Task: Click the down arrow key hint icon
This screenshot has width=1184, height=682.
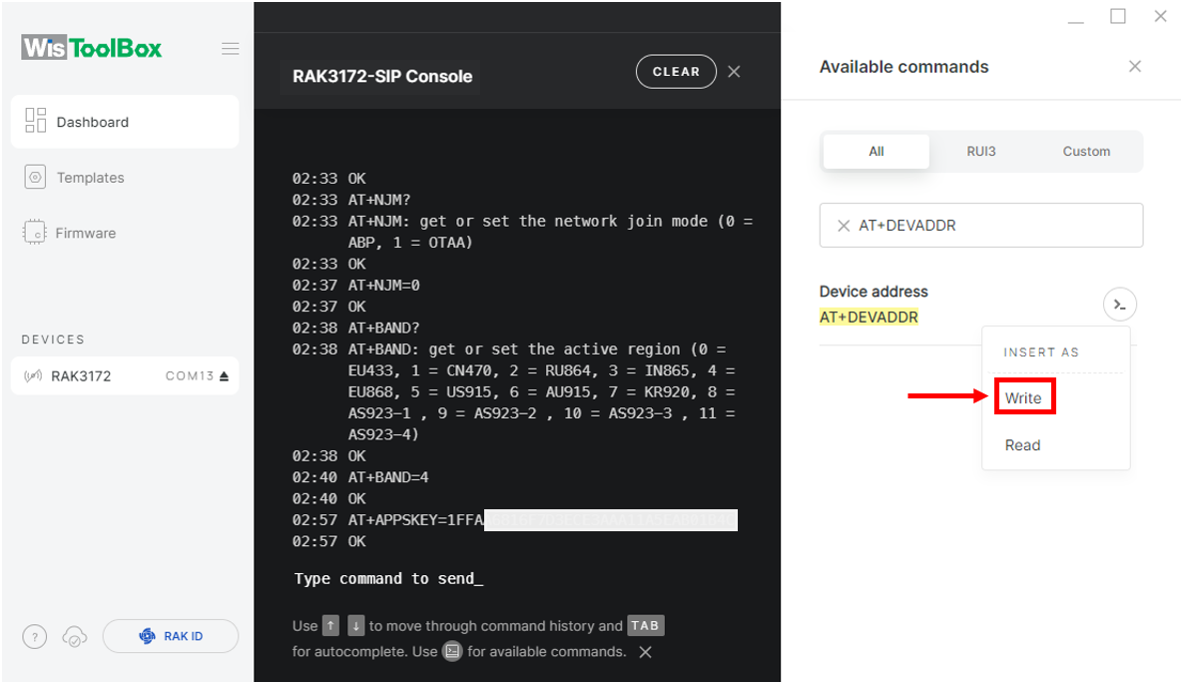Action: click(x=356, y=625)
